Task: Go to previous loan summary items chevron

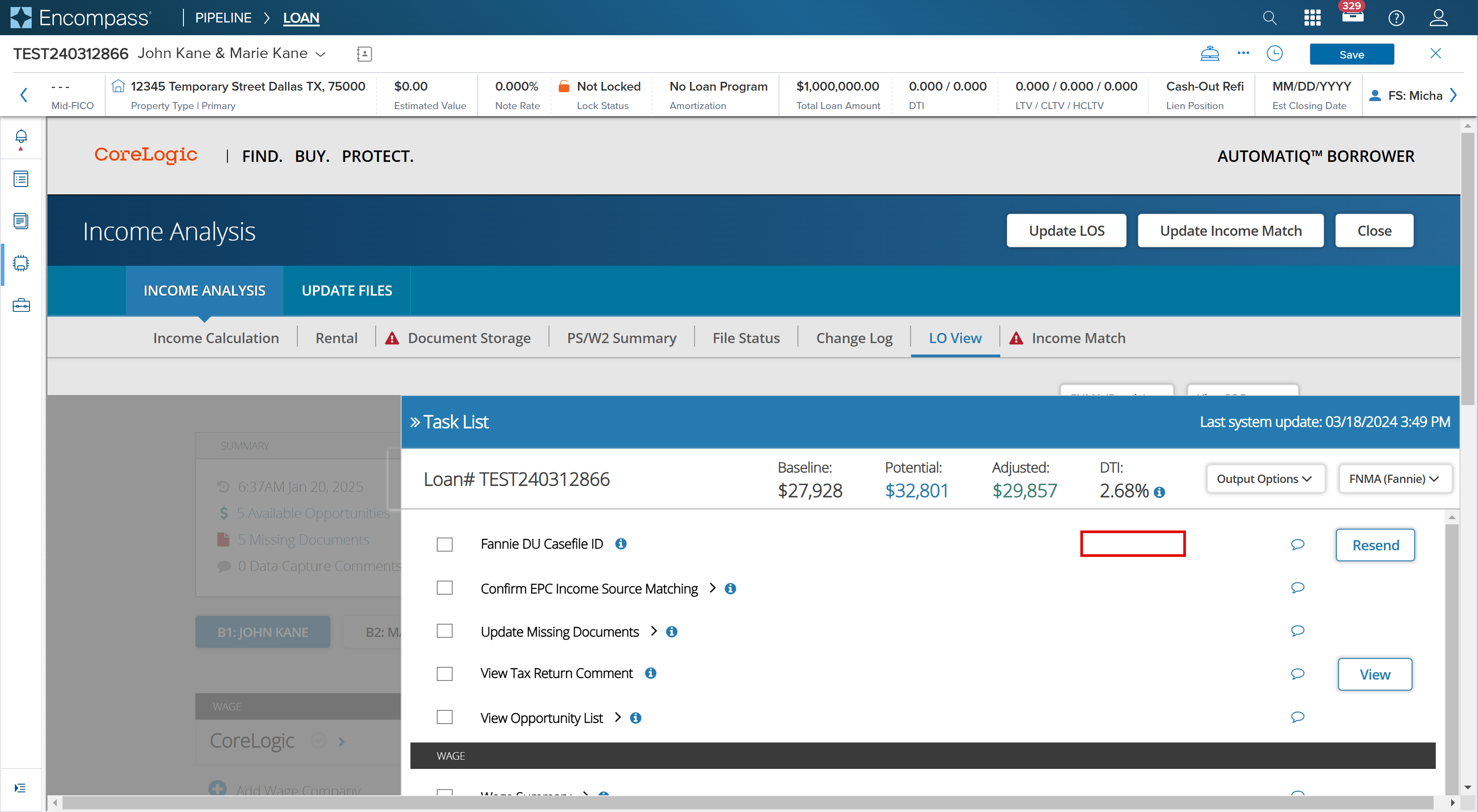Action: coord(23,95)
